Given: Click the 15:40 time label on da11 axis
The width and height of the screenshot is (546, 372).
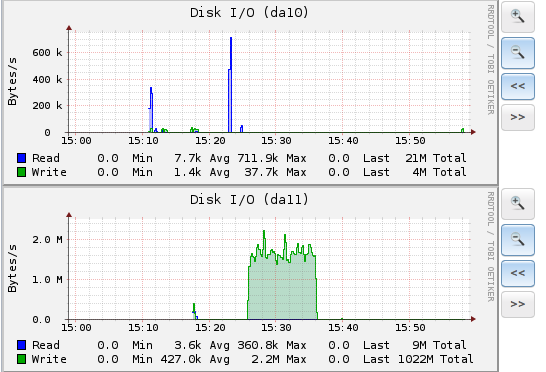Looking at the screenshot, I should [x=343, y=328].
